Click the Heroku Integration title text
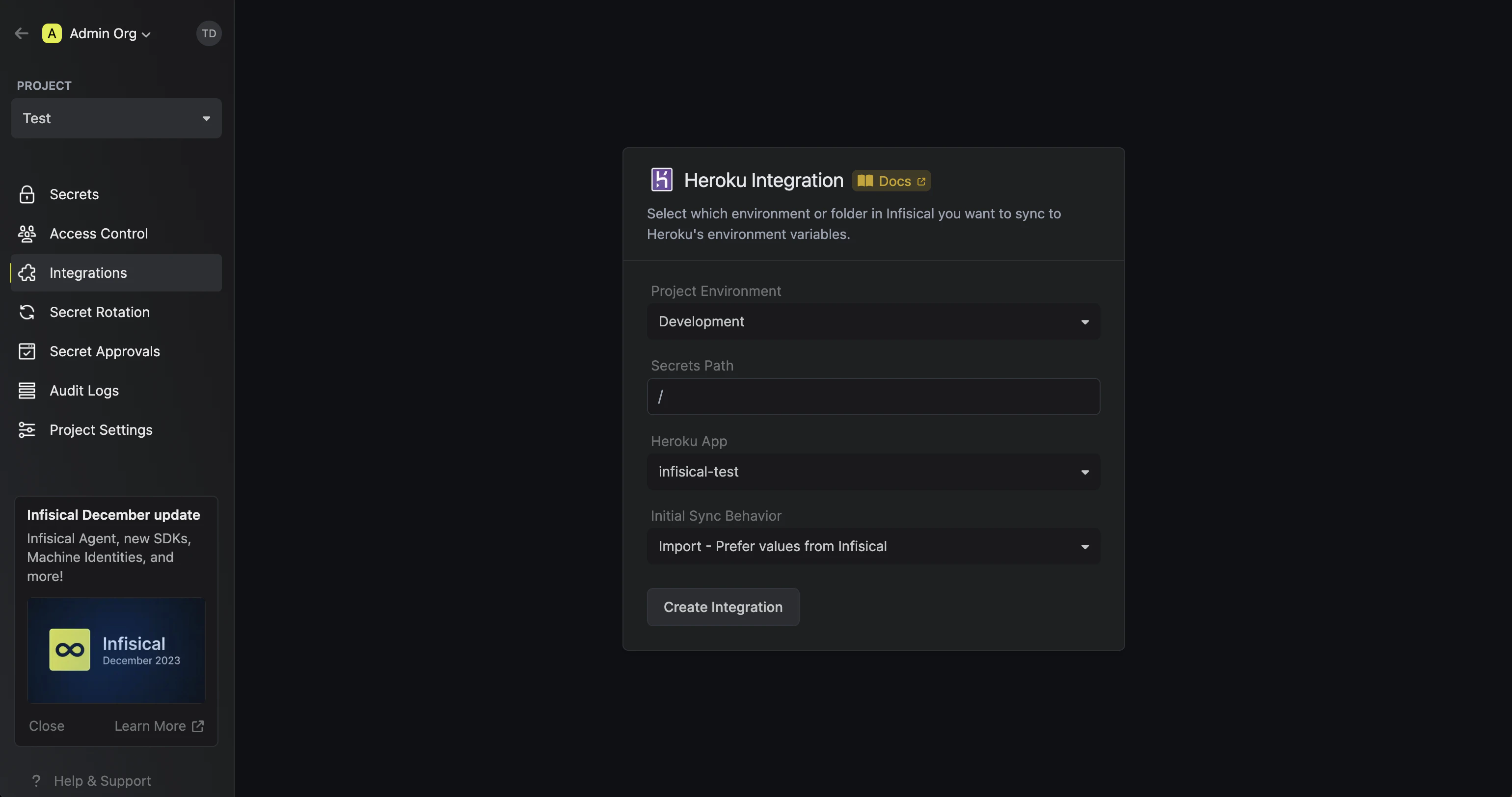Image resolution: width=1512 pixels, height=797 pixels. tap(764, 180)
